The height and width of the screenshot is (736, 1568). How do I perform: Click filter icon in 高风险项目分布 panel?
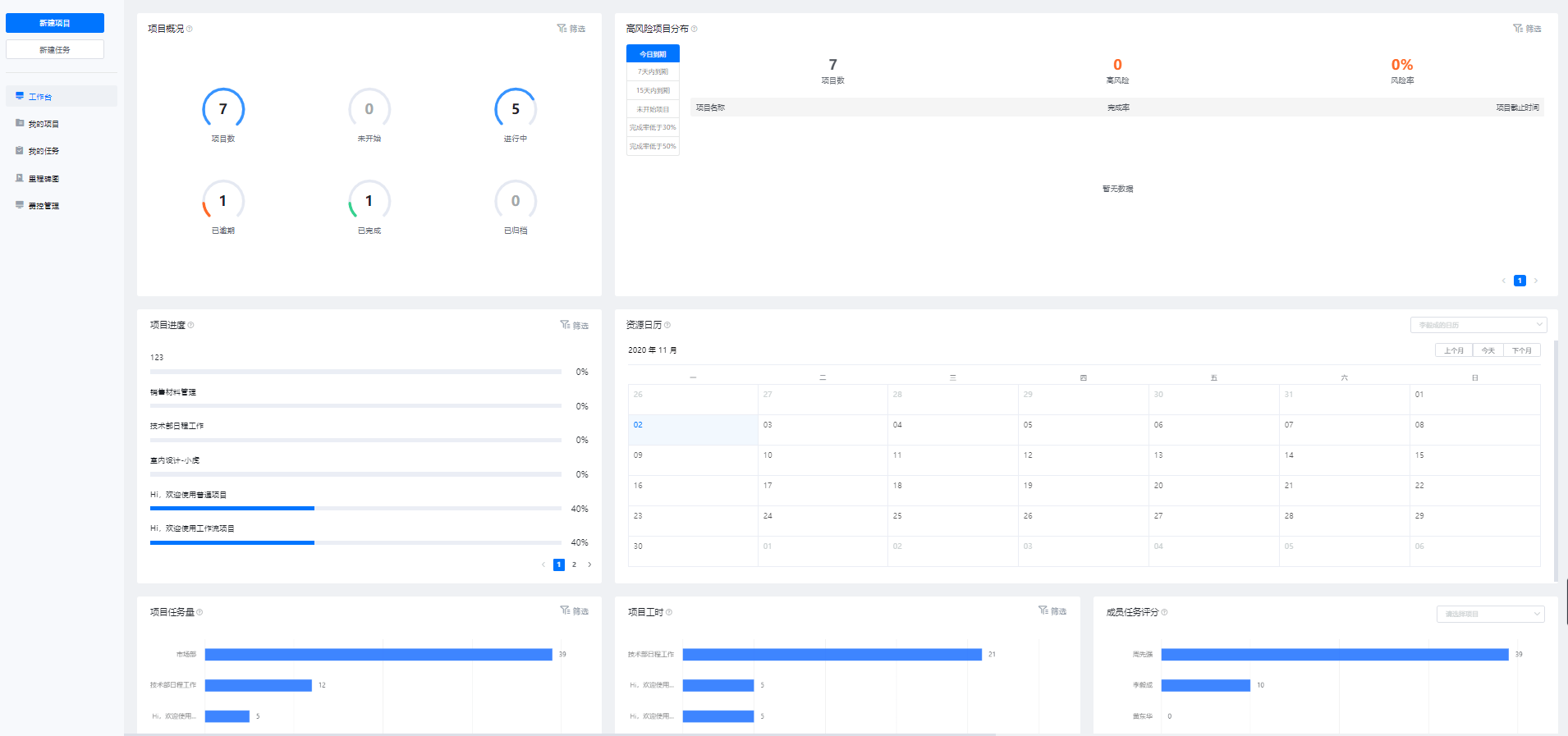tap(1518, 28)
